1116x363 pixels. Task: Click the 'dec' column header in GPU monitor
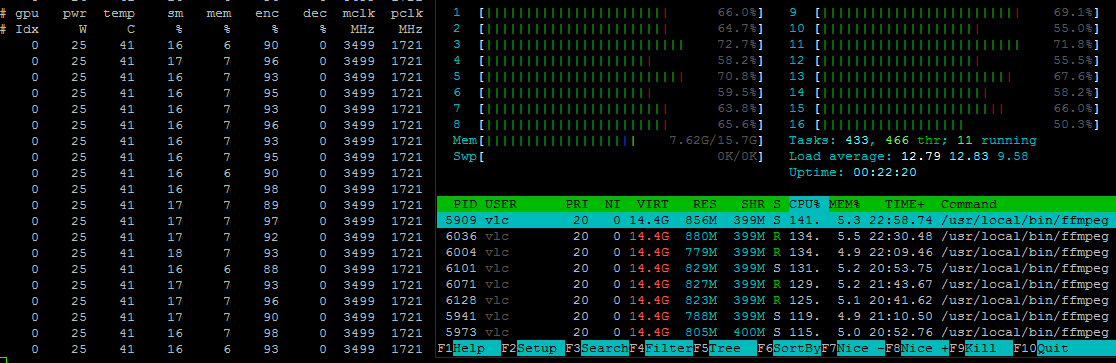[315, 14]
